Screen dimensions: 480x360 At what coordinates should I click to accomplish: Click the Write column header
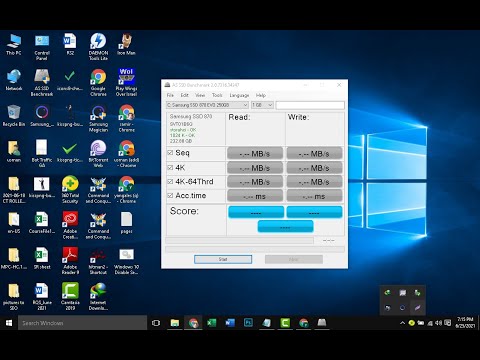click(298, 117)
